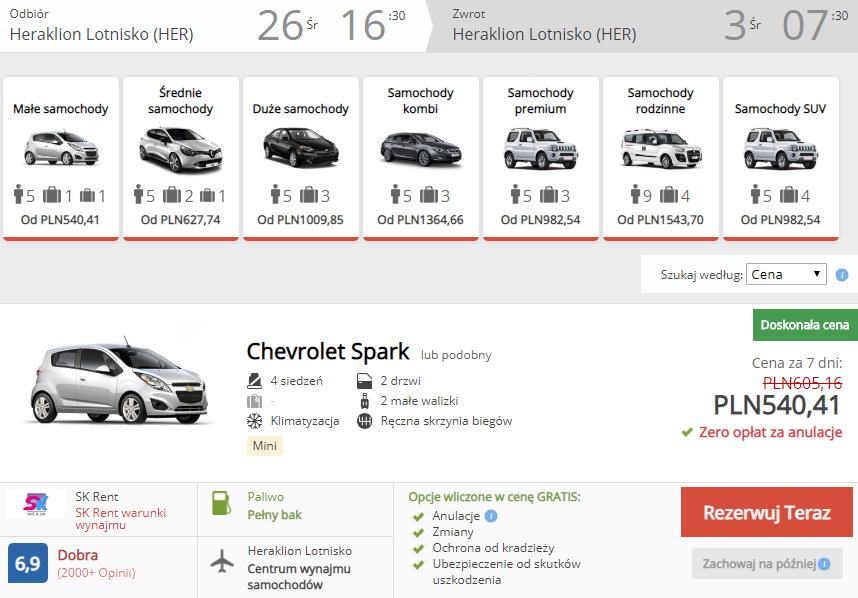This screenshot has width=858, height=598.
Task: Select the Samochody SUV category tab
Action: tap(780, 158)
